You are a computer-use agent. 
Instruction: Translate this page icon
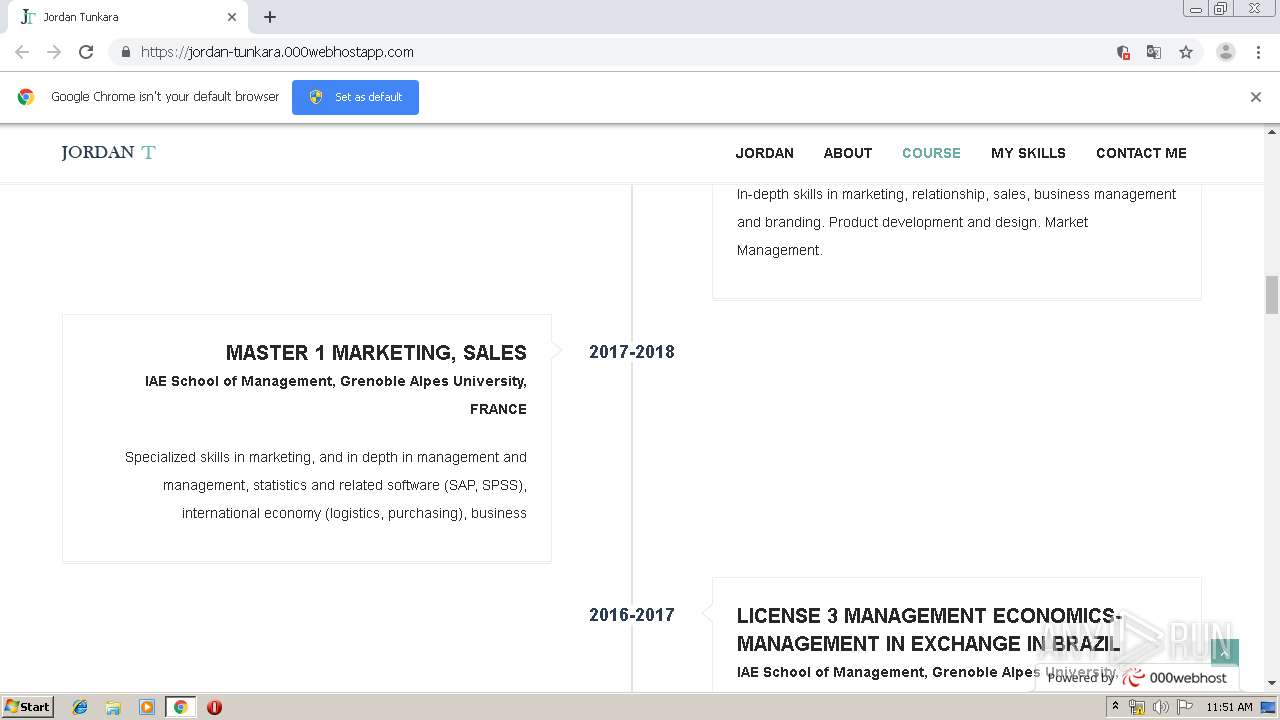[x=1154, y=52]
